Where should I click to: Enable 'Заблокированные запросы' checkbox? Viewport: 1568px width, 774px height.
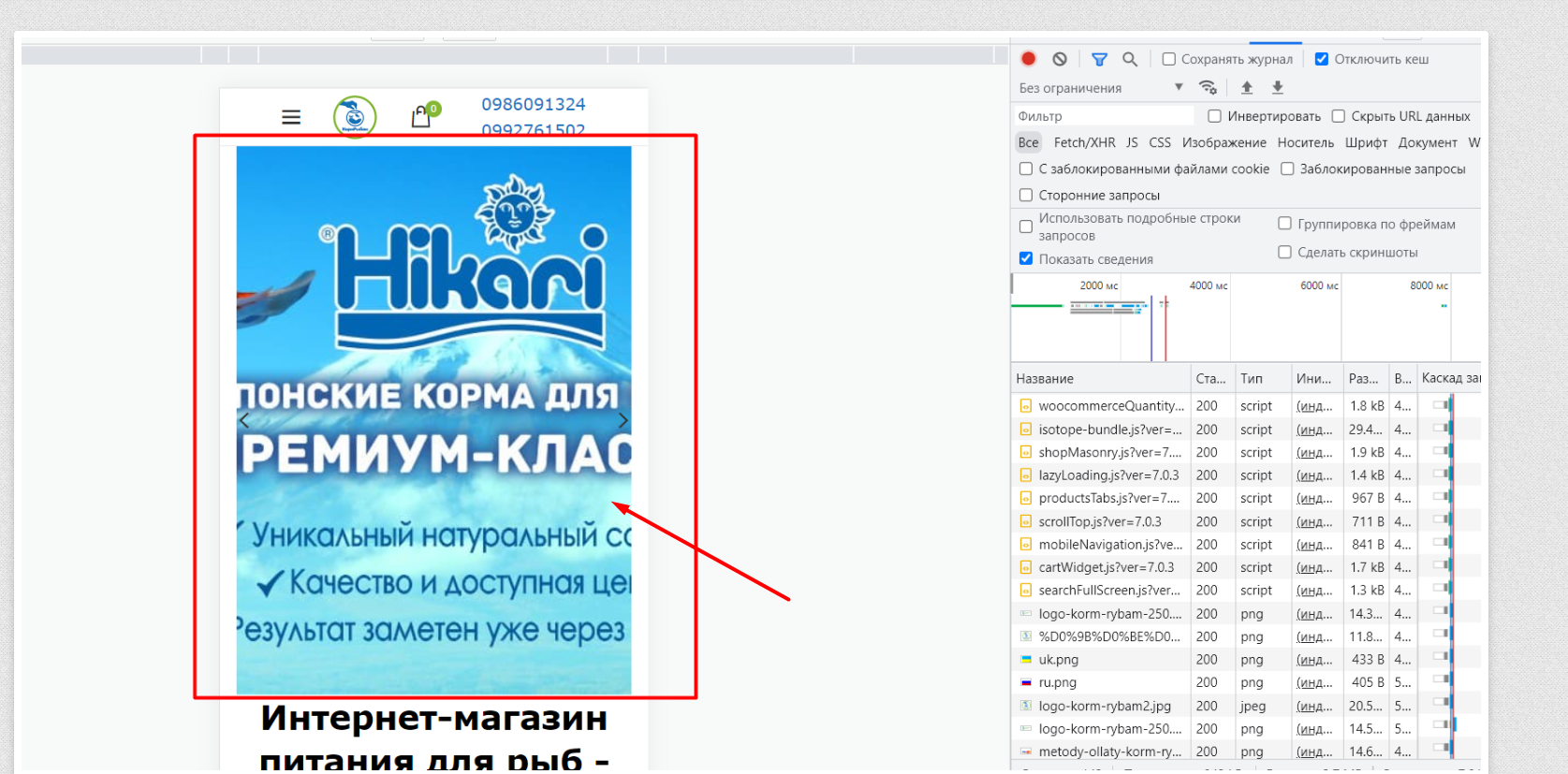click(x=1287, y=168)
